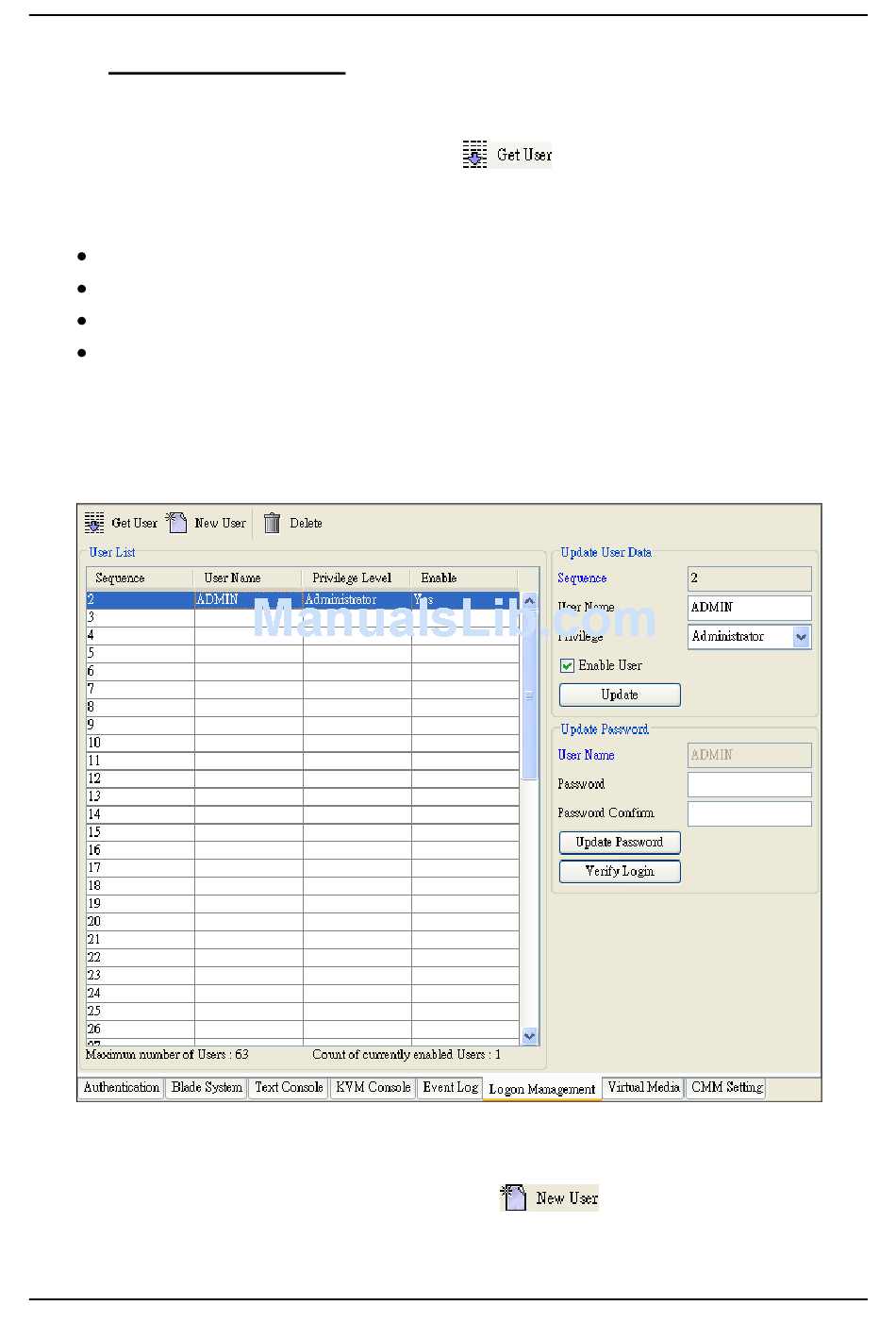The height and width of the screenshot is (1339, 896).
Task: Select the KVM Console tab
Action: point(373,1088)
